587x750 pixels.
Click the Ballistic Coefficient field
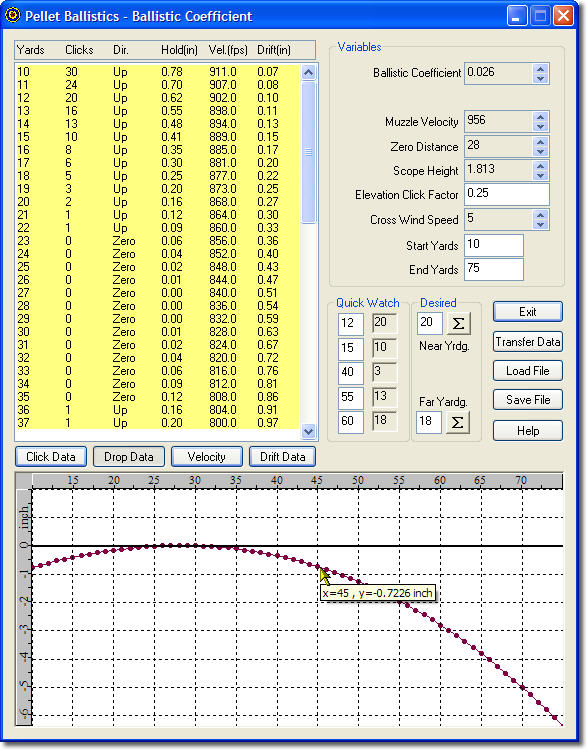click(498, 74)
